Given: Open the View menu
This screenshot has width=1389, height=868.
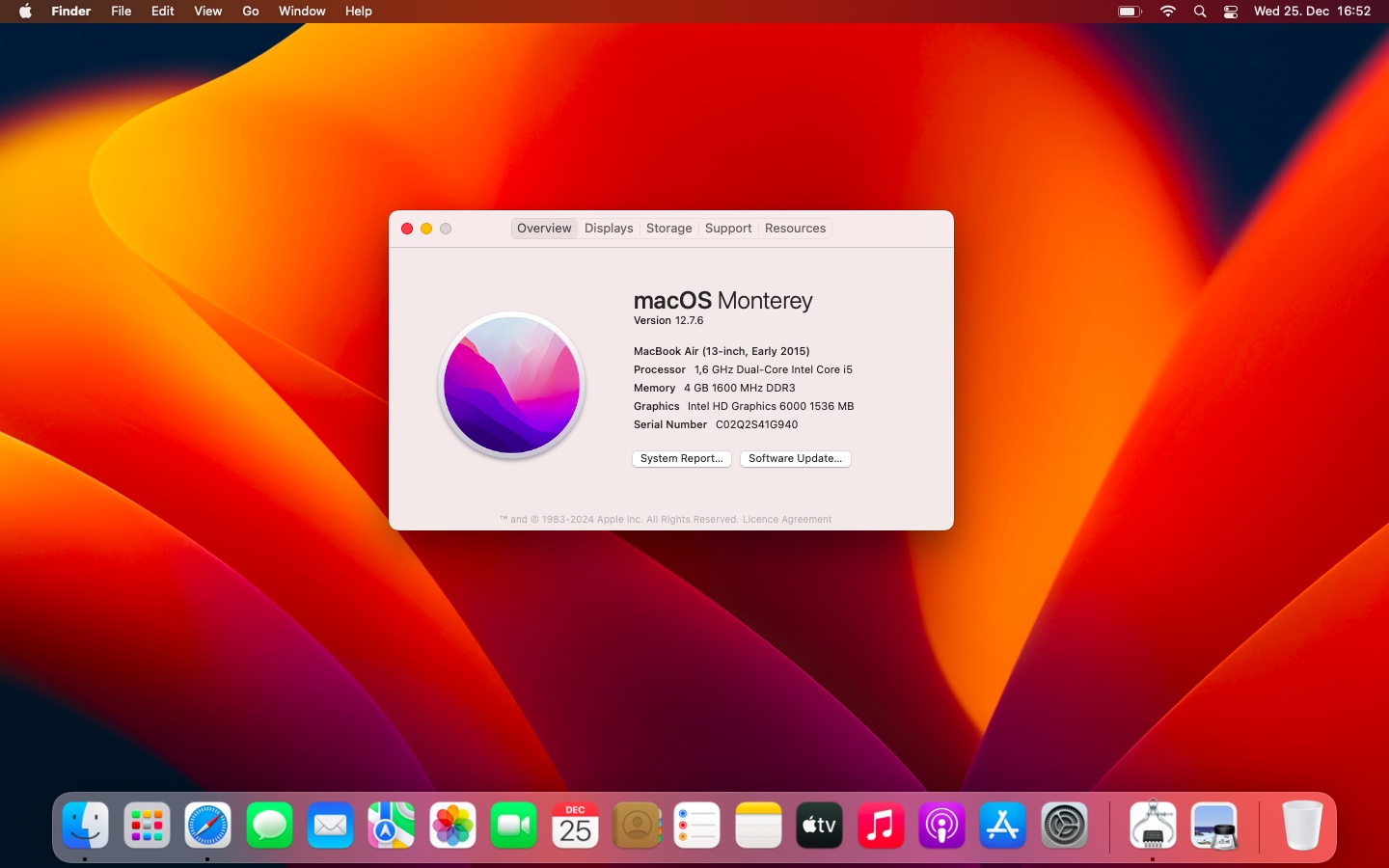Looking at the screenshot, I should coord(208,12).
